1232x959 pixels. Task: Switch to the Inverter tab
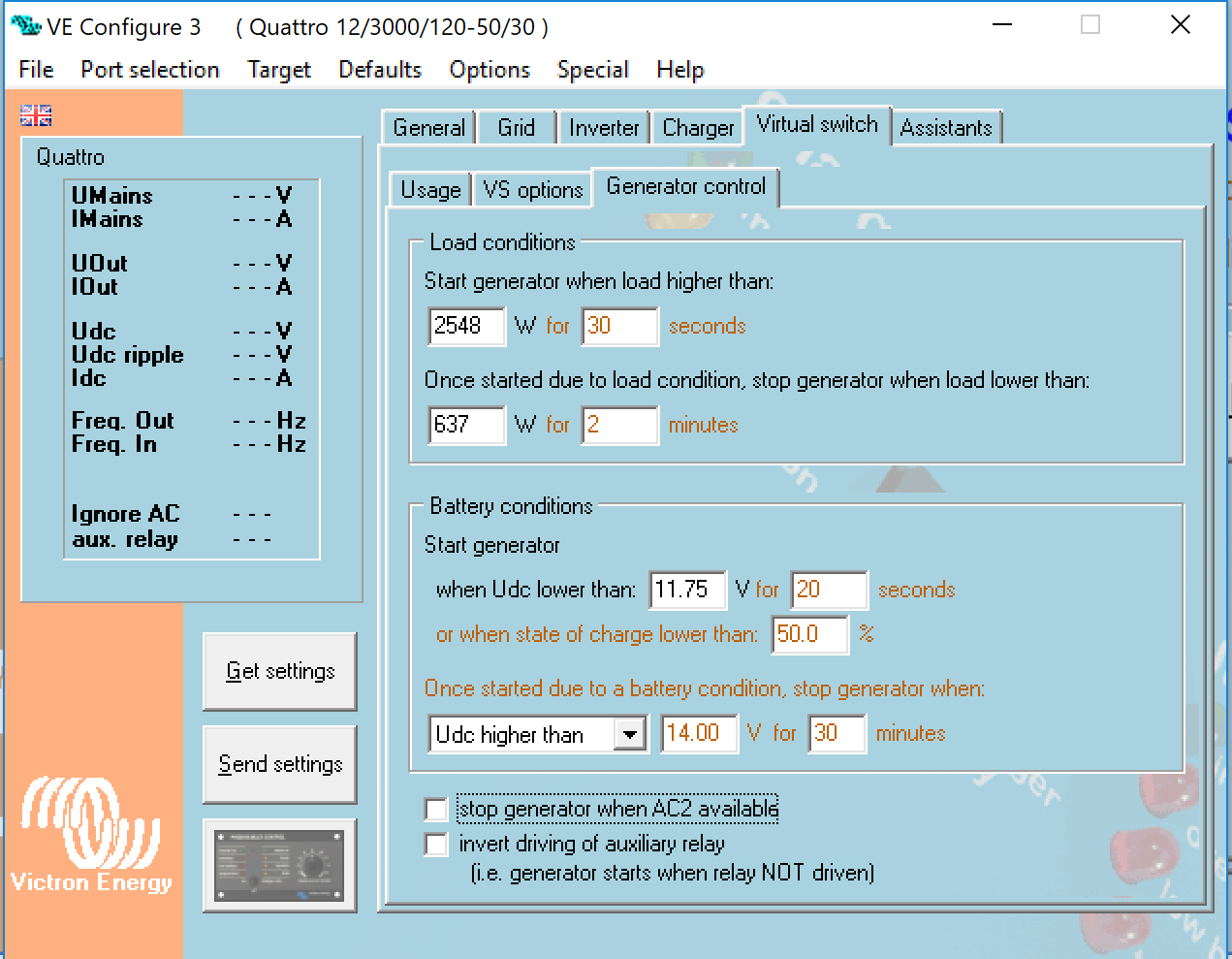click(x=604, y=128)
